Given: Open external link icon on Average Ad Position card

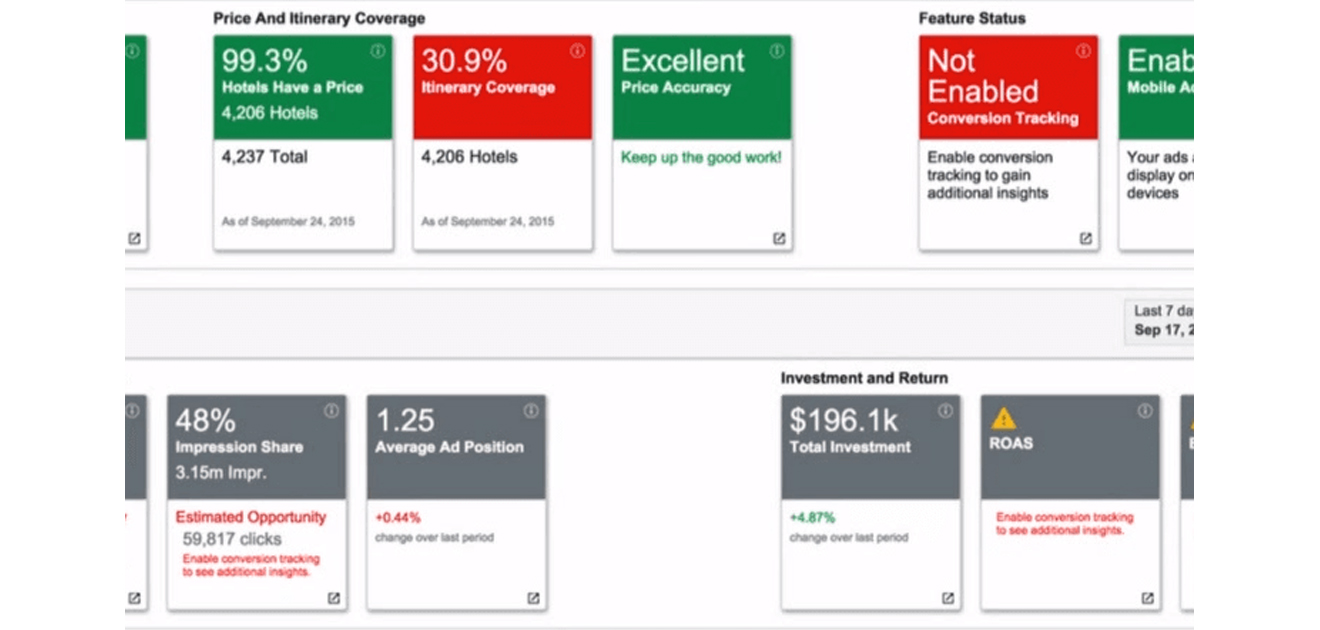Looking at the screenshot, I should pos(533,598).
